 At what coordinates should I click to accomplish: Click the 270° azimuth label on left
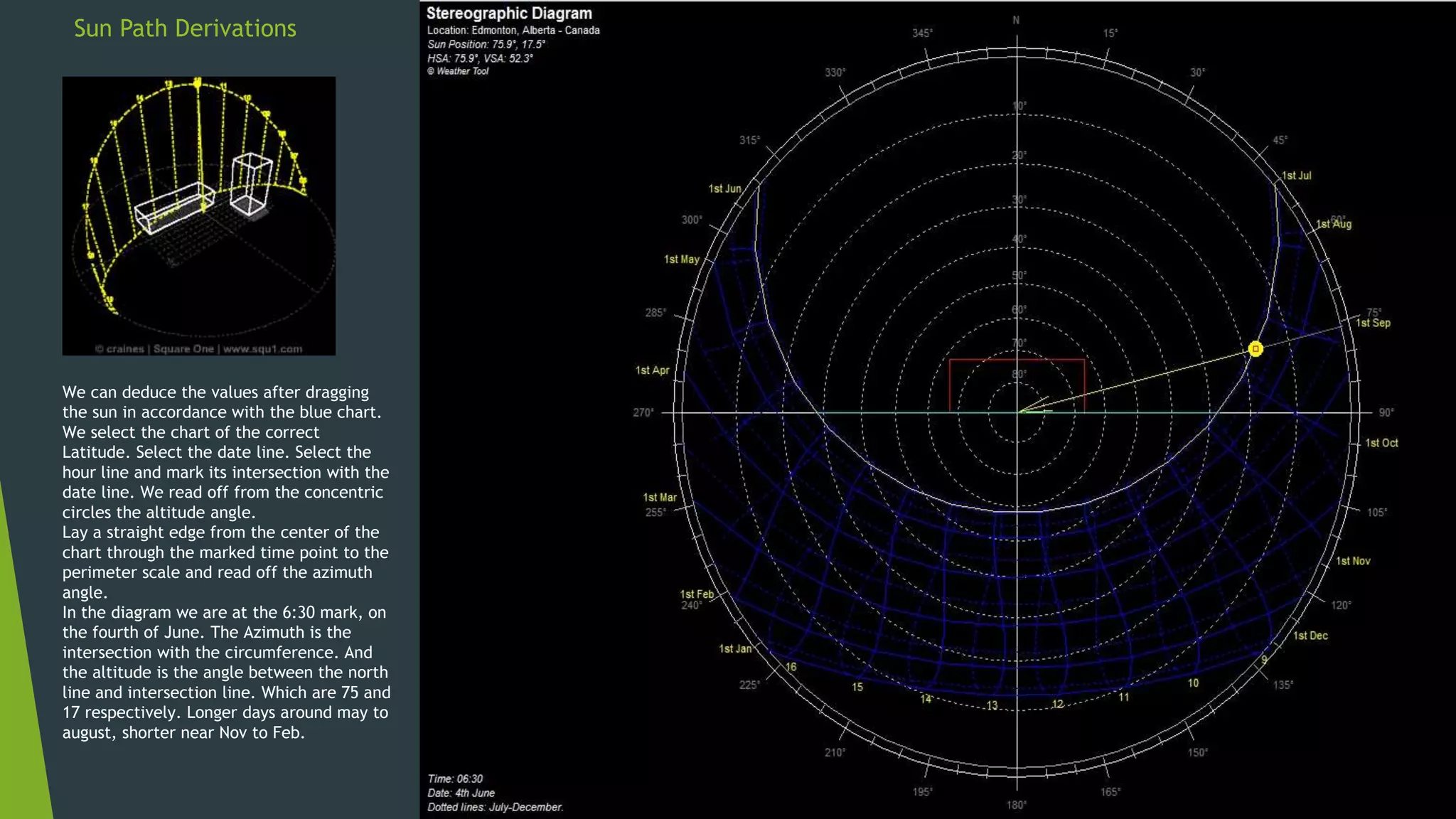point(643,412)
